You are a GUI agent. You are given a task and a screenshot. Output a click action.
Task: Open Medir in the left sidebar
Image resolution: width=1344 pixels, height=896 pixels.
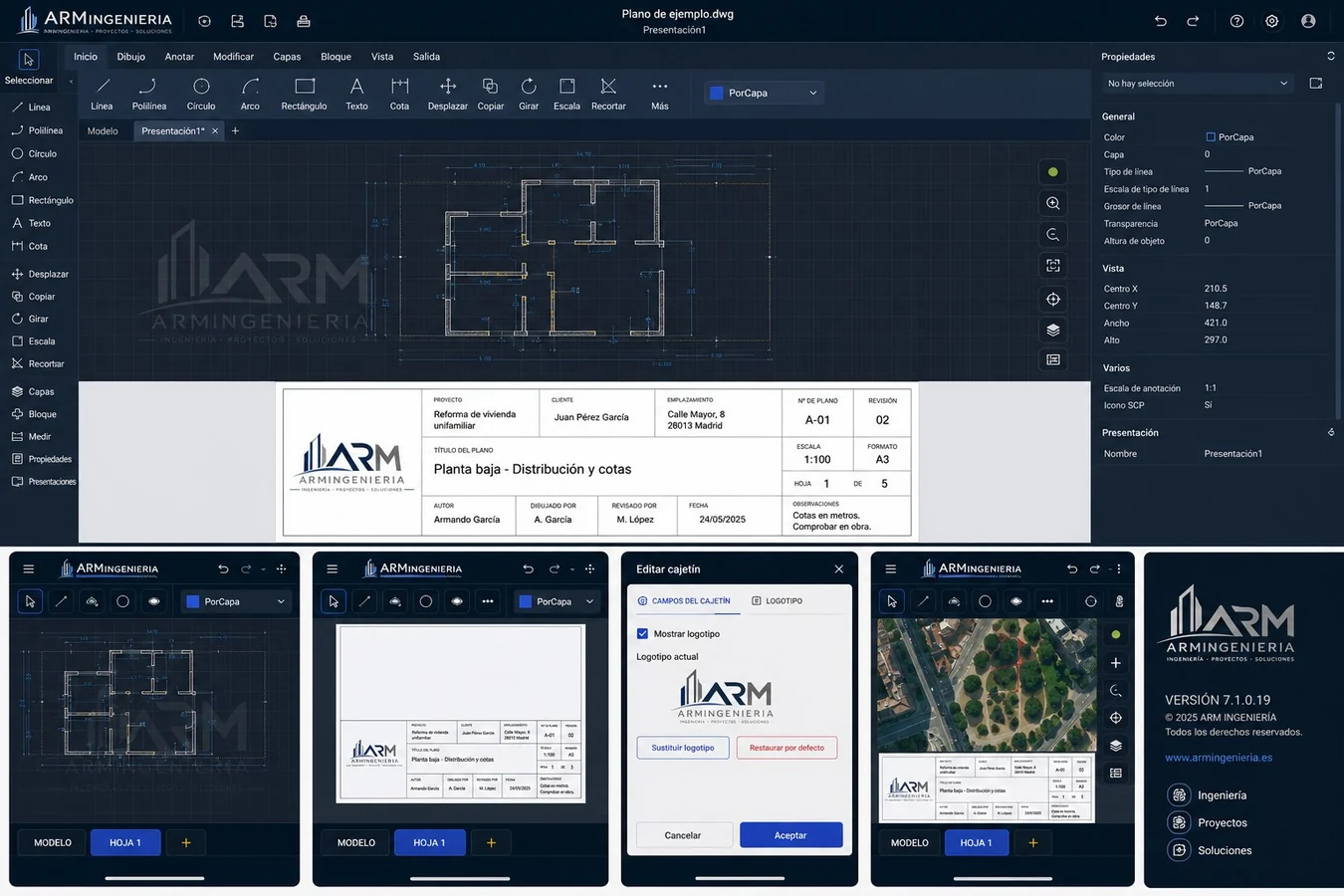pos(31,437)
